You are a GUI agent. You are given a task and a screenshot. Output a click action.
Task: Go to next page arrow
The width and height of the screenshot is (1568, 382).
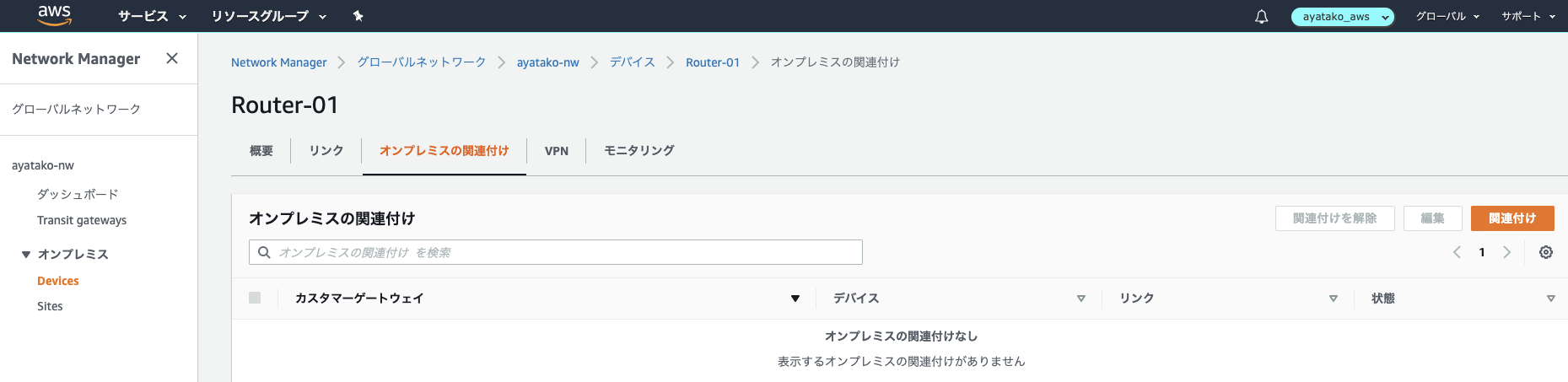1506,252
